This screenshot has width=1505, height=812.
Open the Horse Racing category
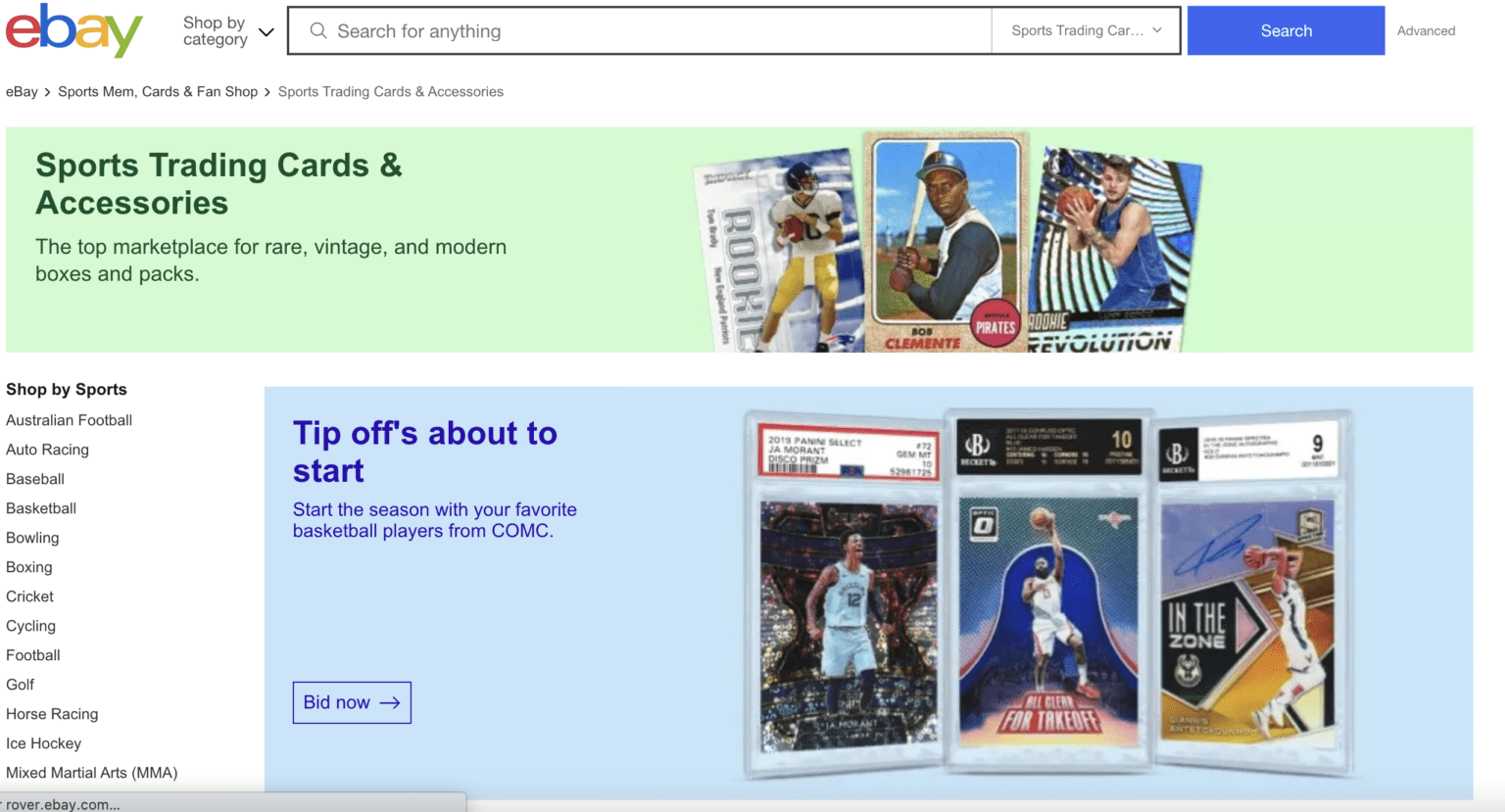[x=52, y=714]
